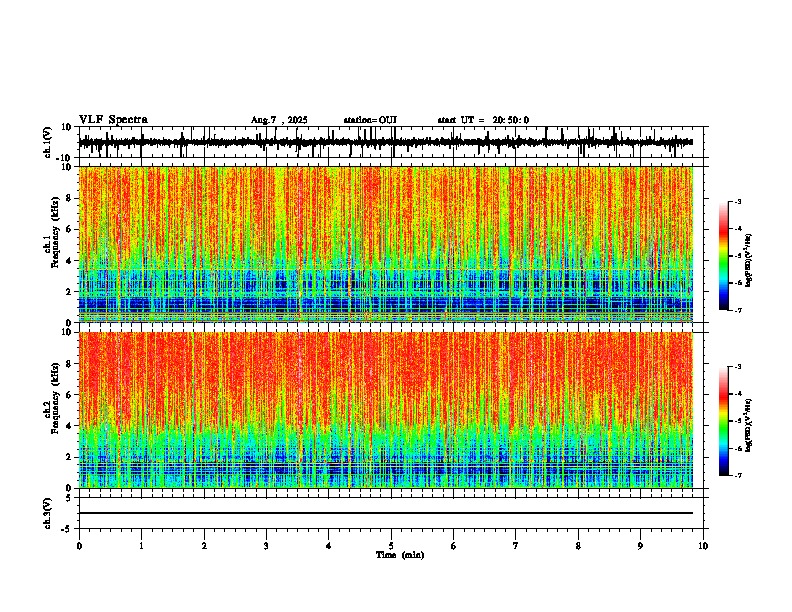This screenshot has height=612, width=792.
Task: Click the '-3' label atop ch.1 colorbar
Action: pyautogui.click(x=738, y=201)
